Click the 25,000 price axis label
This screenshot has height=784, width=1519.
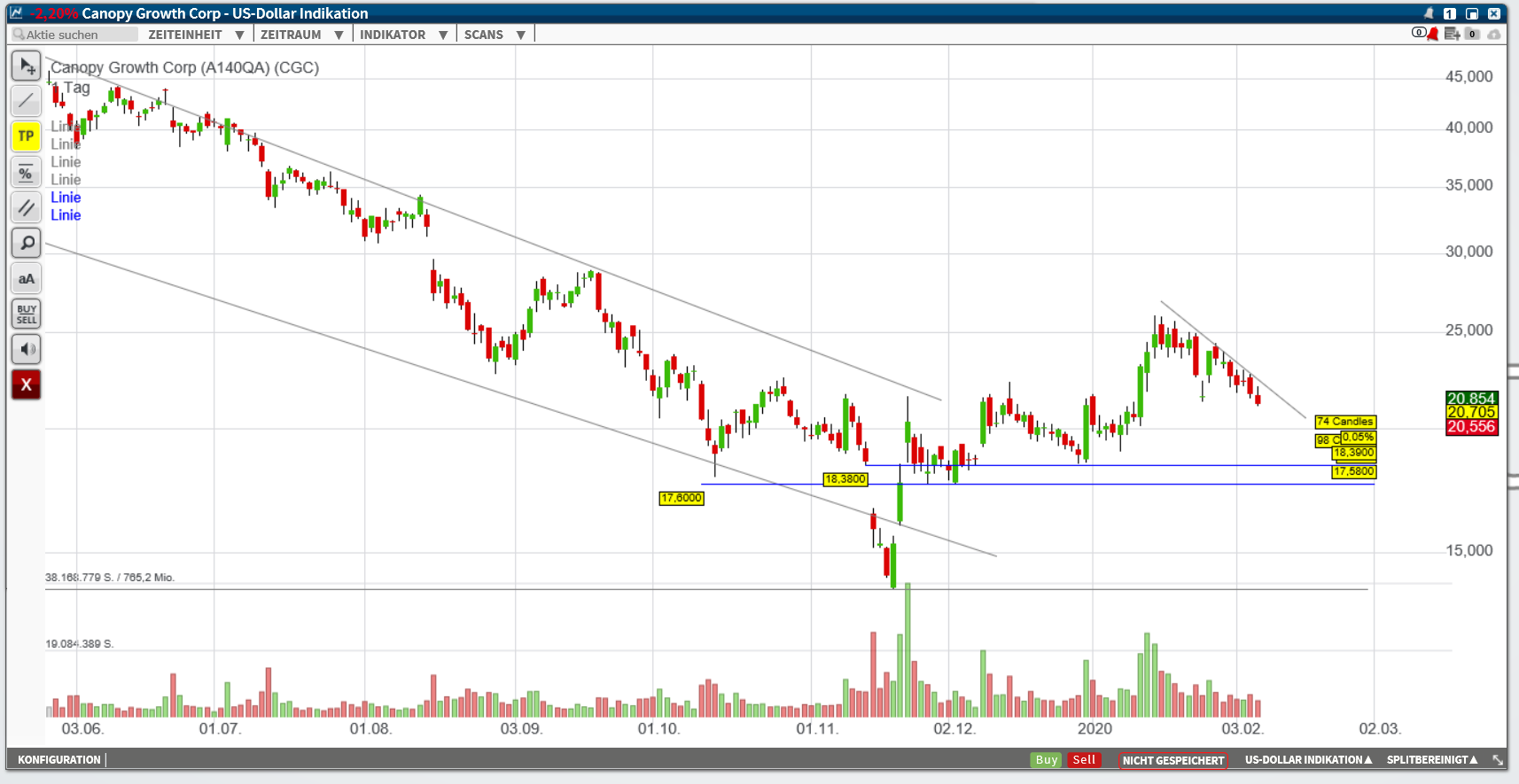[x=1468, y=330]
